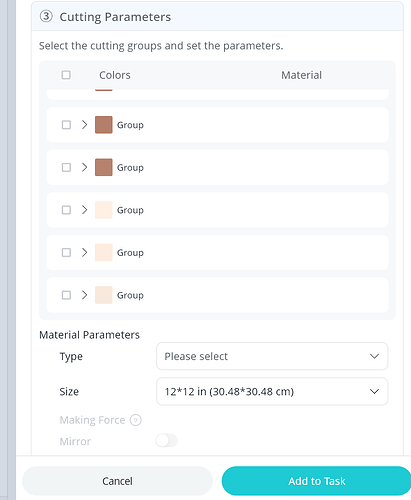Expand the second dark brown Group chevron
The image size is (411, 500).
[84, 167]
